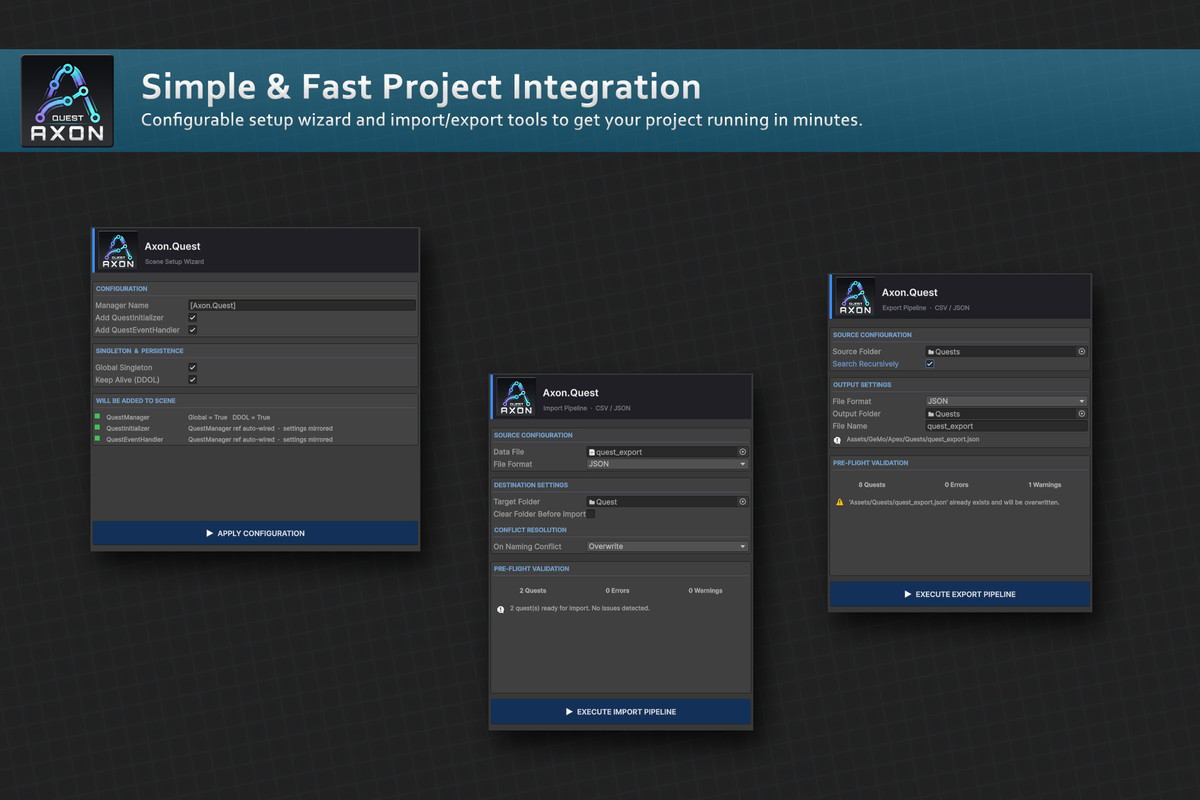
Task: Click 'Global = True DDOL = True' text
Action: coord(229,417)
